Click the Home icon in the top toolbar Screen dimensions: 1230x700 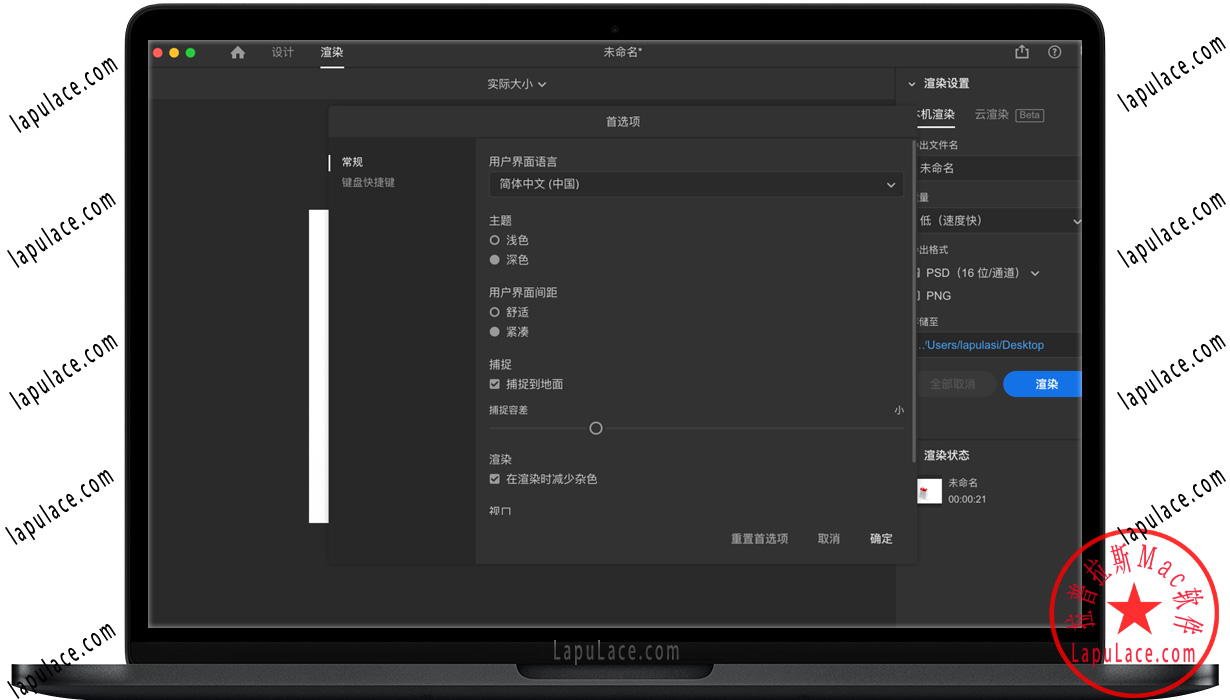[237, 52]
